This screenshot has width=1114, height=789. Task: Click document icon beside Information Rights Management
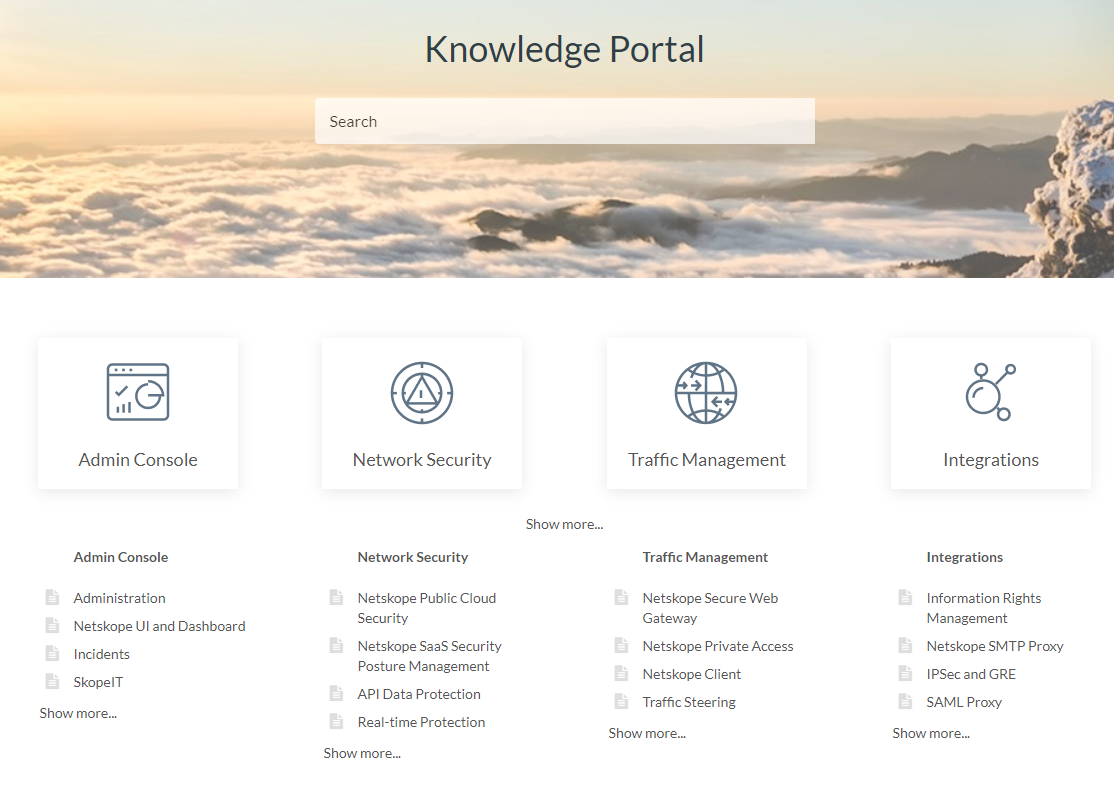click(x=905, y=597)
